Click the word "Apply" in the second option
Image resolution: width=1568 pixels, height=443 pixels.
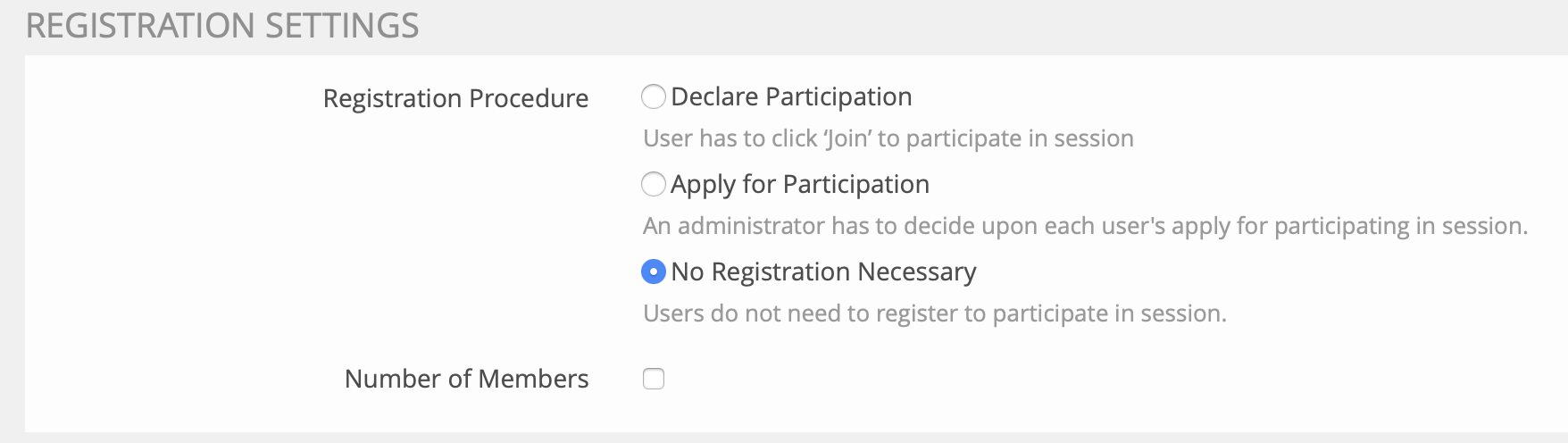coord(703,184)
